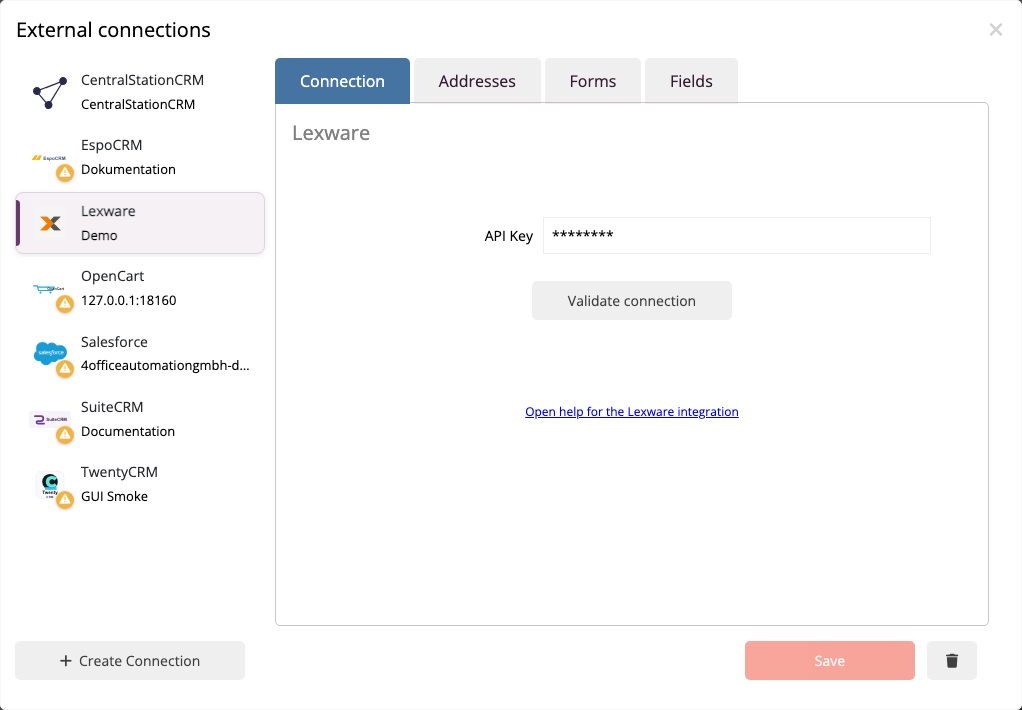1022x710 pixels.
Task: Click the warning badge on OpenCart
Action: [x=65, y=304]
